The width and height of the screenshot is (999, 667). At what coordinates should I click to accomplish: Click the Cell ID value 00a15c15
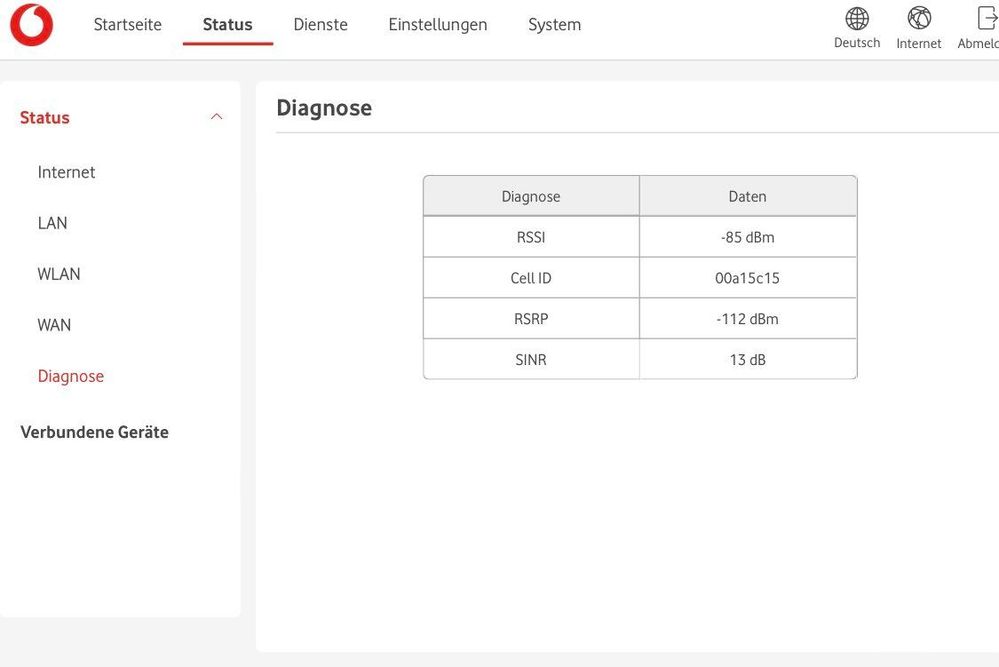point(747,278)
